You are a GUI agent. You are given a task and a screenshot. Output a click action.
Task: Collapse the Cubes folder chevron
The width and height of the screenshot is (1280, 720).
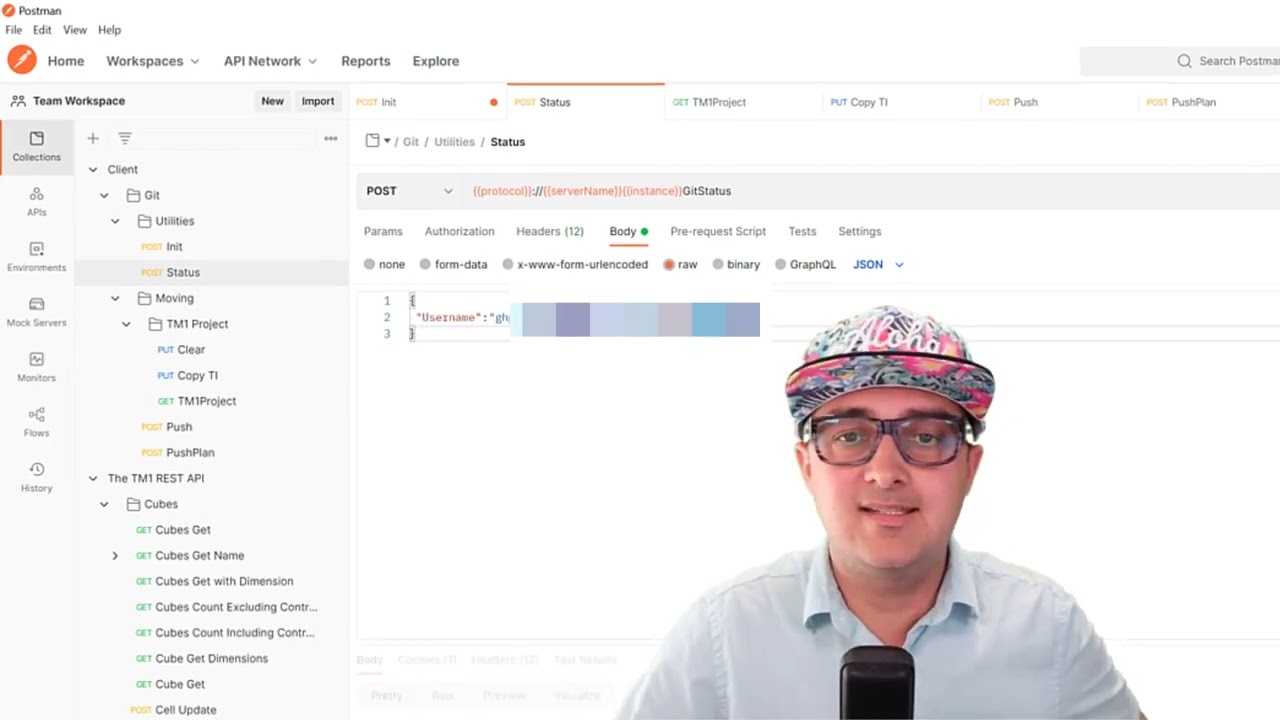tap(104, 504)
